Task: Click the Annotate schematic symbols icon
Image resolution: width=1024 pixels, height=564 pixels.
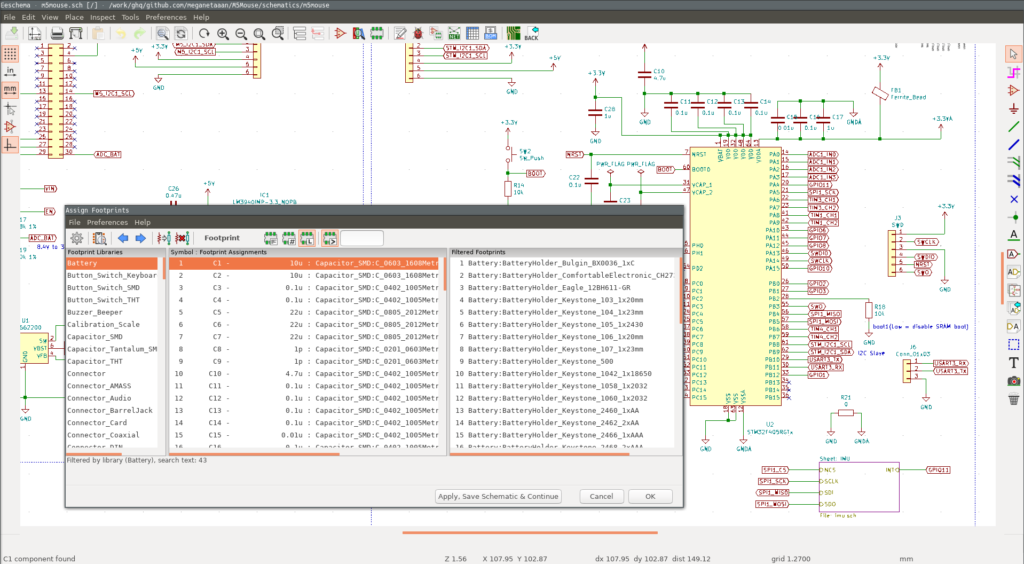Action: coord(400,33)
